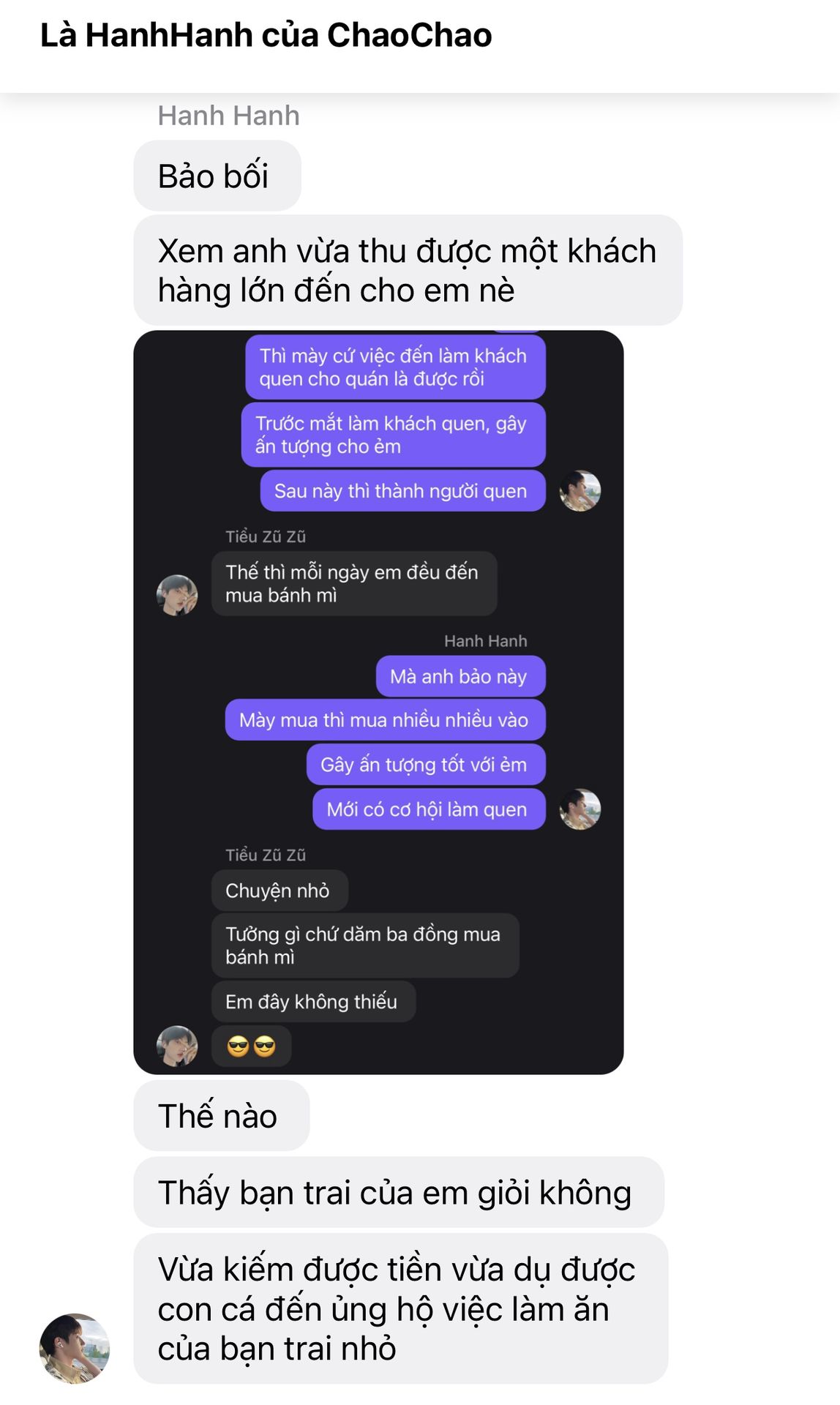
Task: Tap the sender name 'Hanh Hanh' label
Action: pyautogui.click(x=229, y=116)
